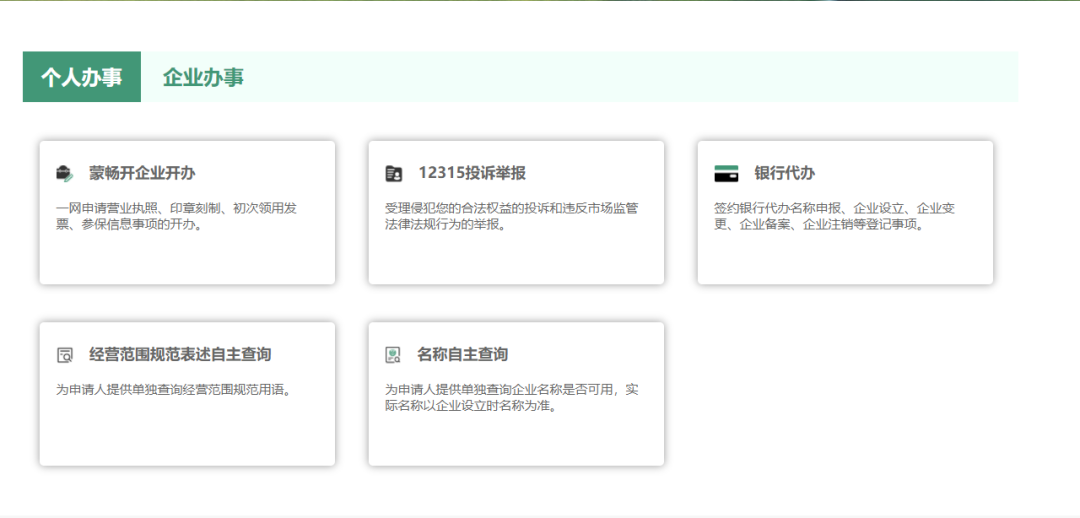Image resolution: width=1080 pixels, height=518 pixels.
Task: Open the 12315投诉举报 title link
Action: (x=472, y=174)
